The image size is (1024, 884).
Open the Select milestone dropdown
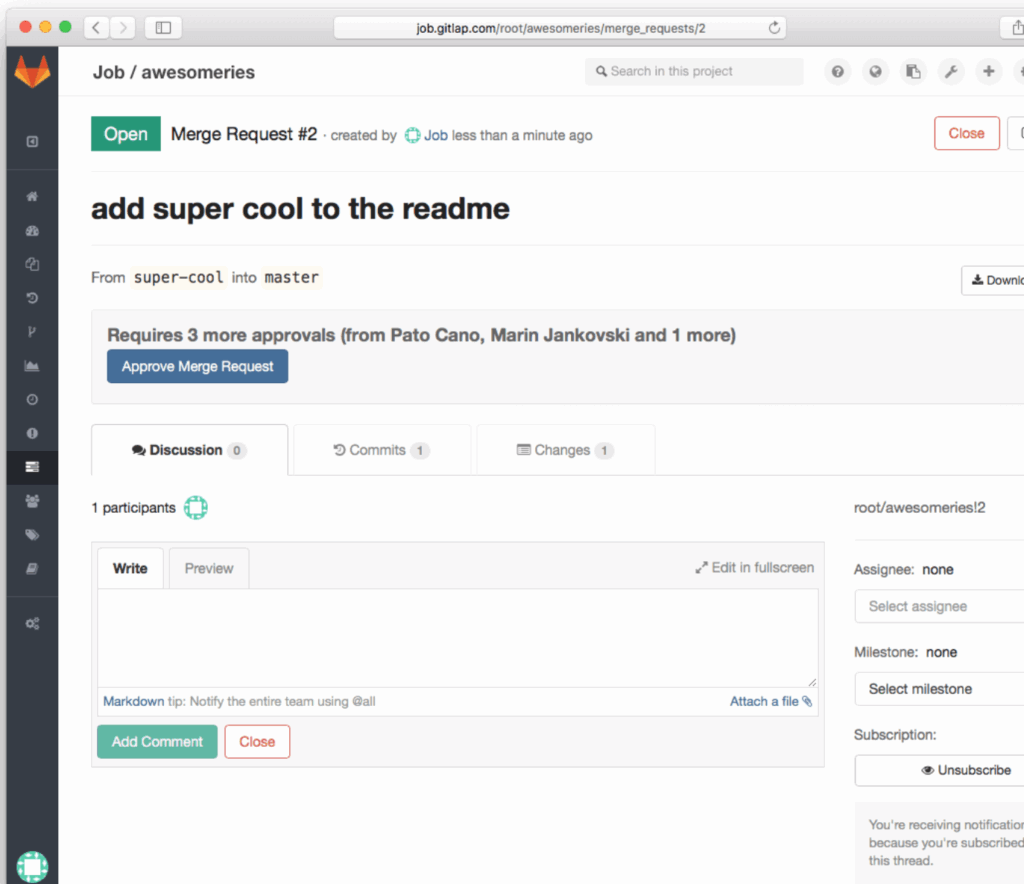[940, 689]
